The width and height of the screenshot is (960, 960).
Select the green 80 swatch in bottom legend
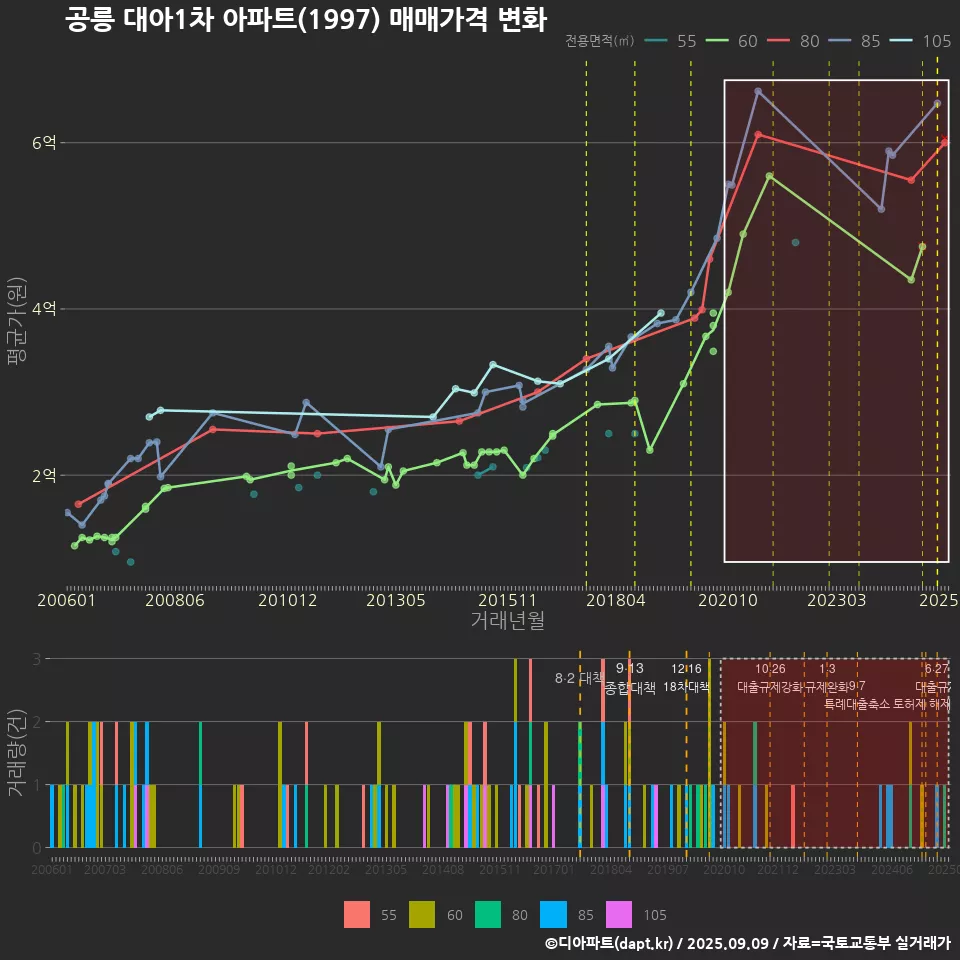[488, 914]
